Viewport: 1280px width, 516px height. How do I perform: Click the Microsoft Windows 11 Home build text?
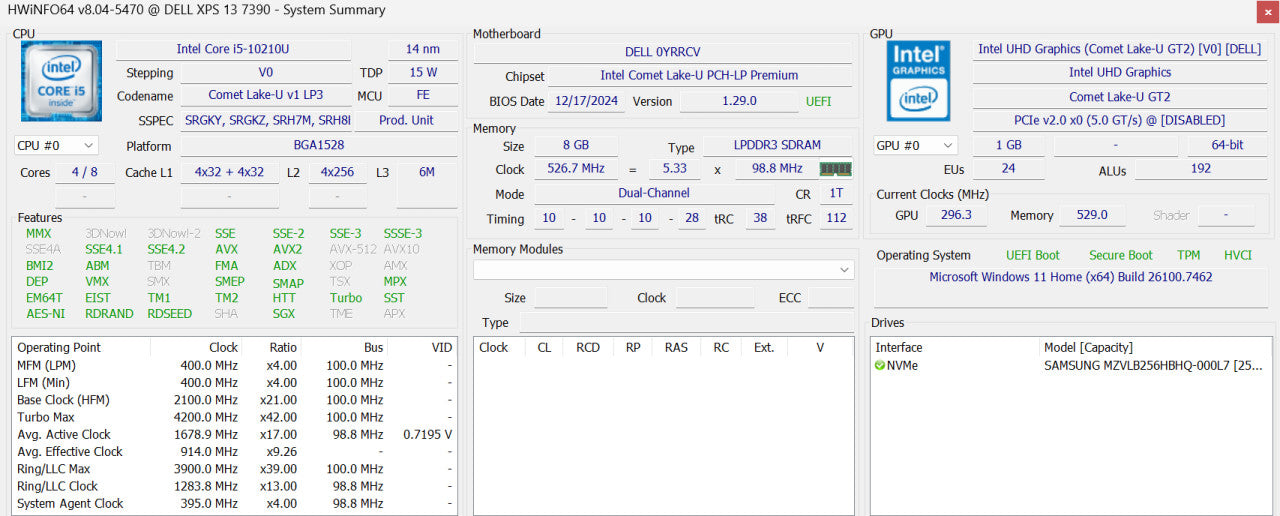point(1071,277)
